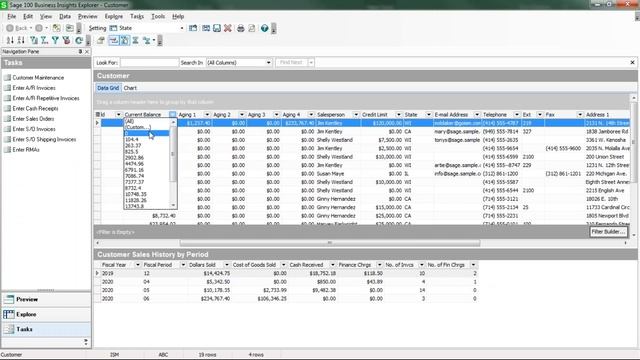Open Cash Received column filter dropdown

pos(333,265)
